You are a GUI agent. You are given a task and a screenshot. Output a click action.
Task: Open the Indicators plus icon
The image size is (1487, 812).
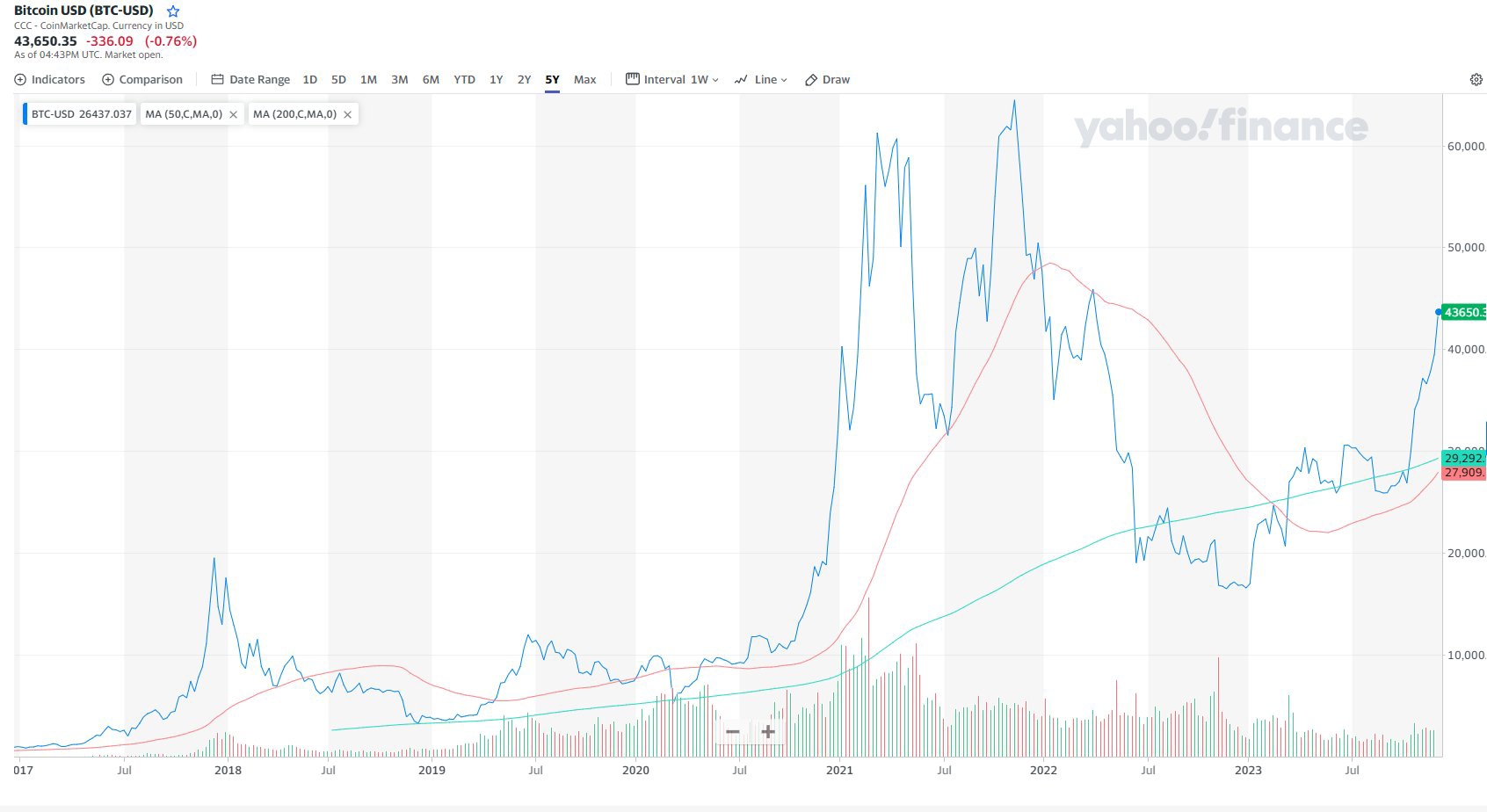click(21, 80)
